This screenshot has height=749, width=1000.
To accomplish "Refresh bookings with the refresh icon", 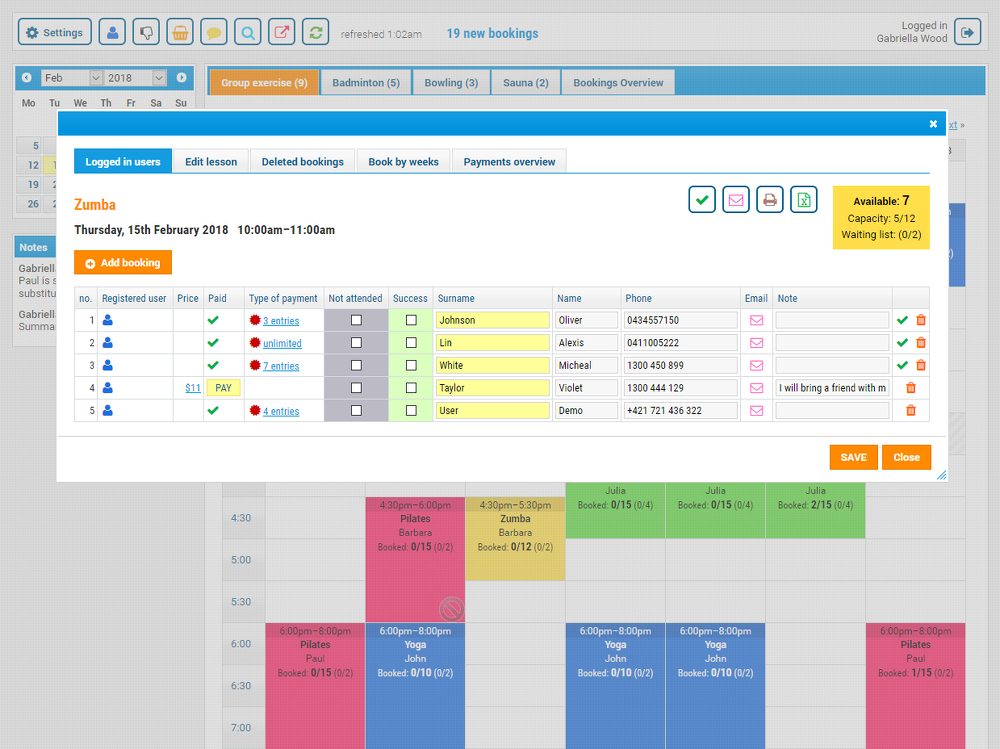I will click(314, 31).
